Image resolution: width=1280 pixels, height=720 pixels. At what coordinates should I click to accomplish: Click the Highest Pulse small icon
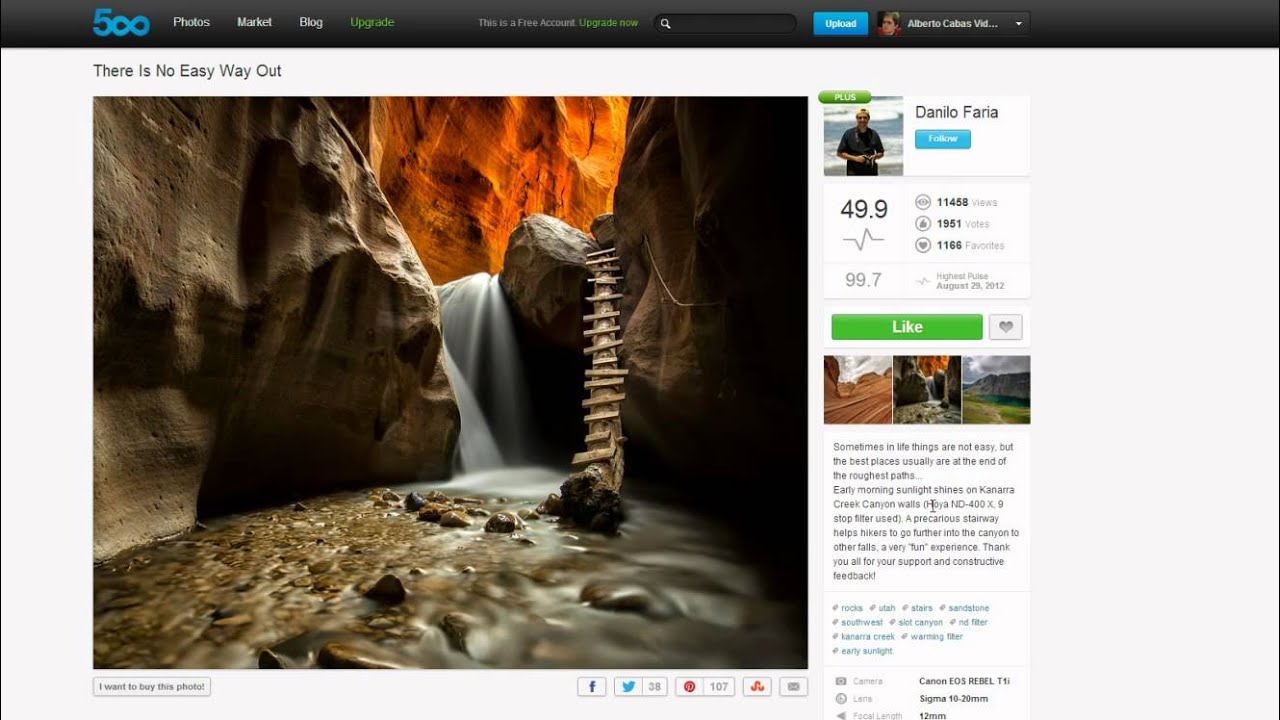(923, 281)
